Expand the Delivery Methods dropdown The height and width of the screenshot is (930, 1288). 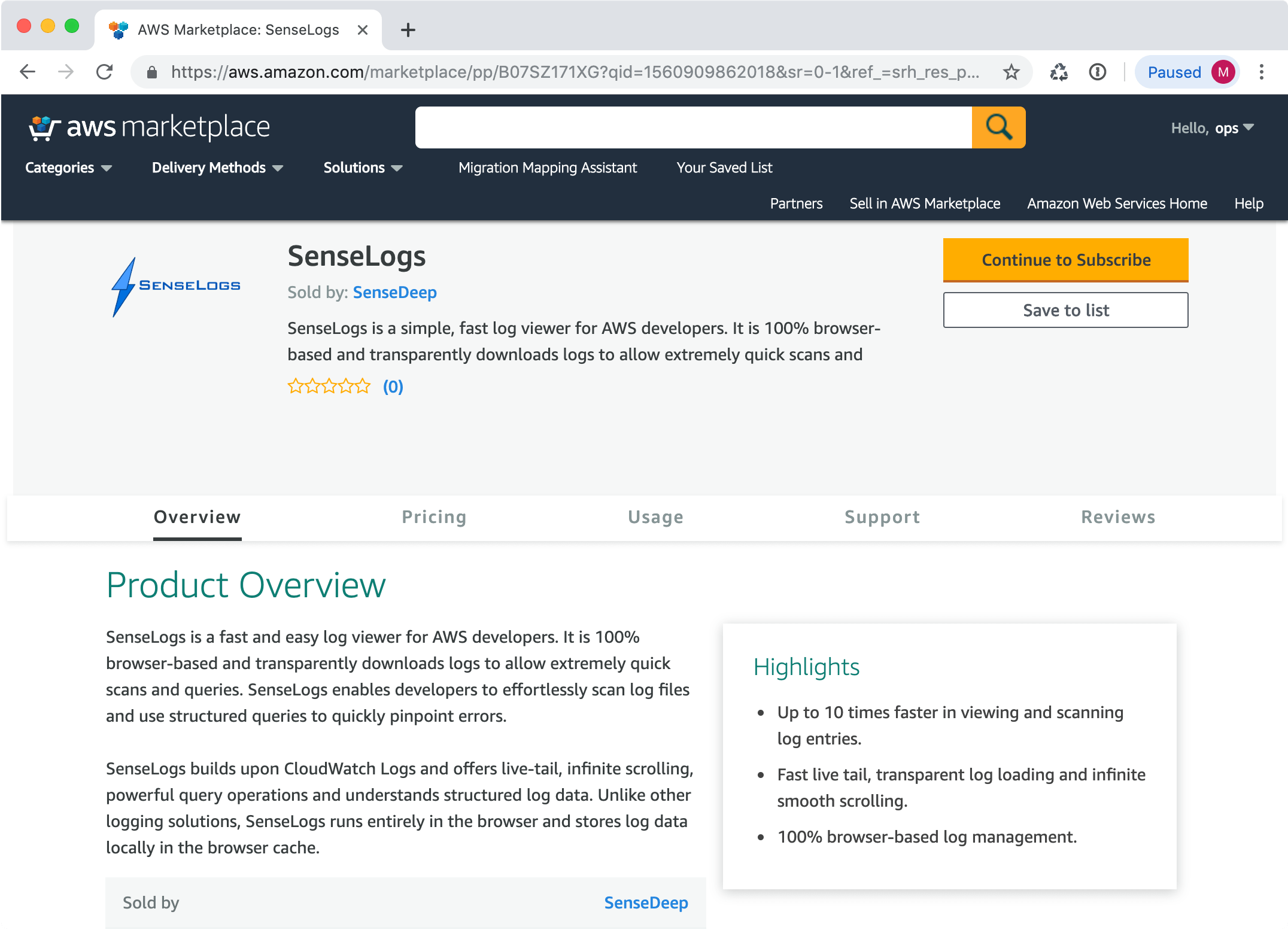pos(217,168)
